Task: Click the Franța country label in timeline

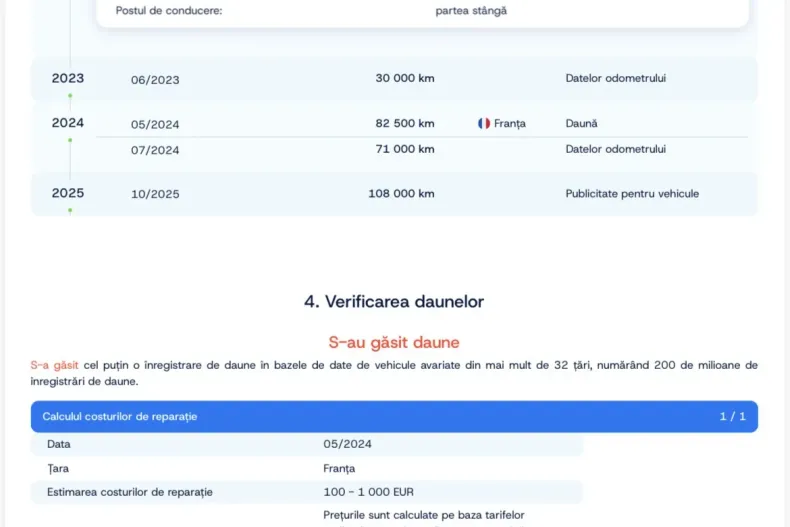Action: pos(509,123)
